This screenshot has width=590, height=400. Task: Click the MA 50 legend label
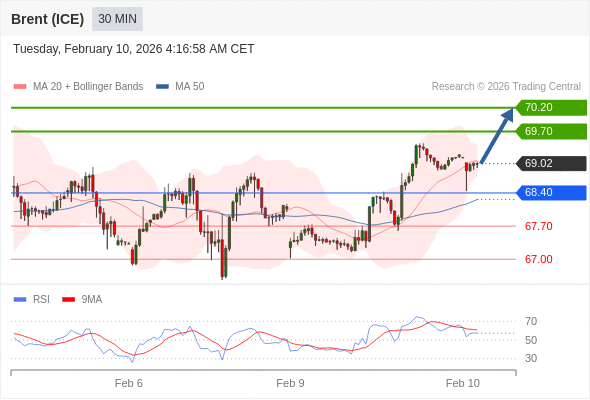tap(190, 87)
